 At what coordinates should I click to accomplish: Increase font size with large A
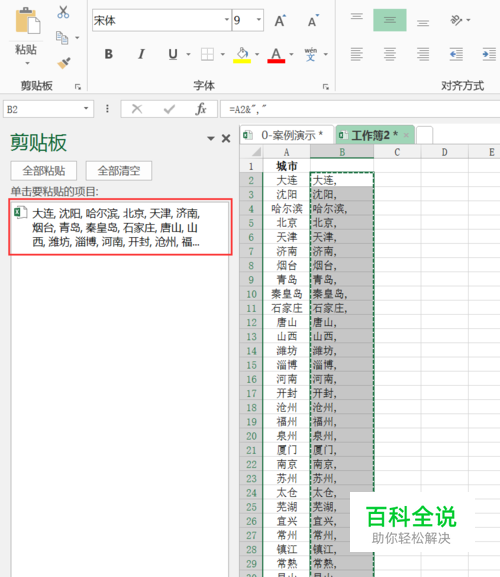[x=280, y=21]
